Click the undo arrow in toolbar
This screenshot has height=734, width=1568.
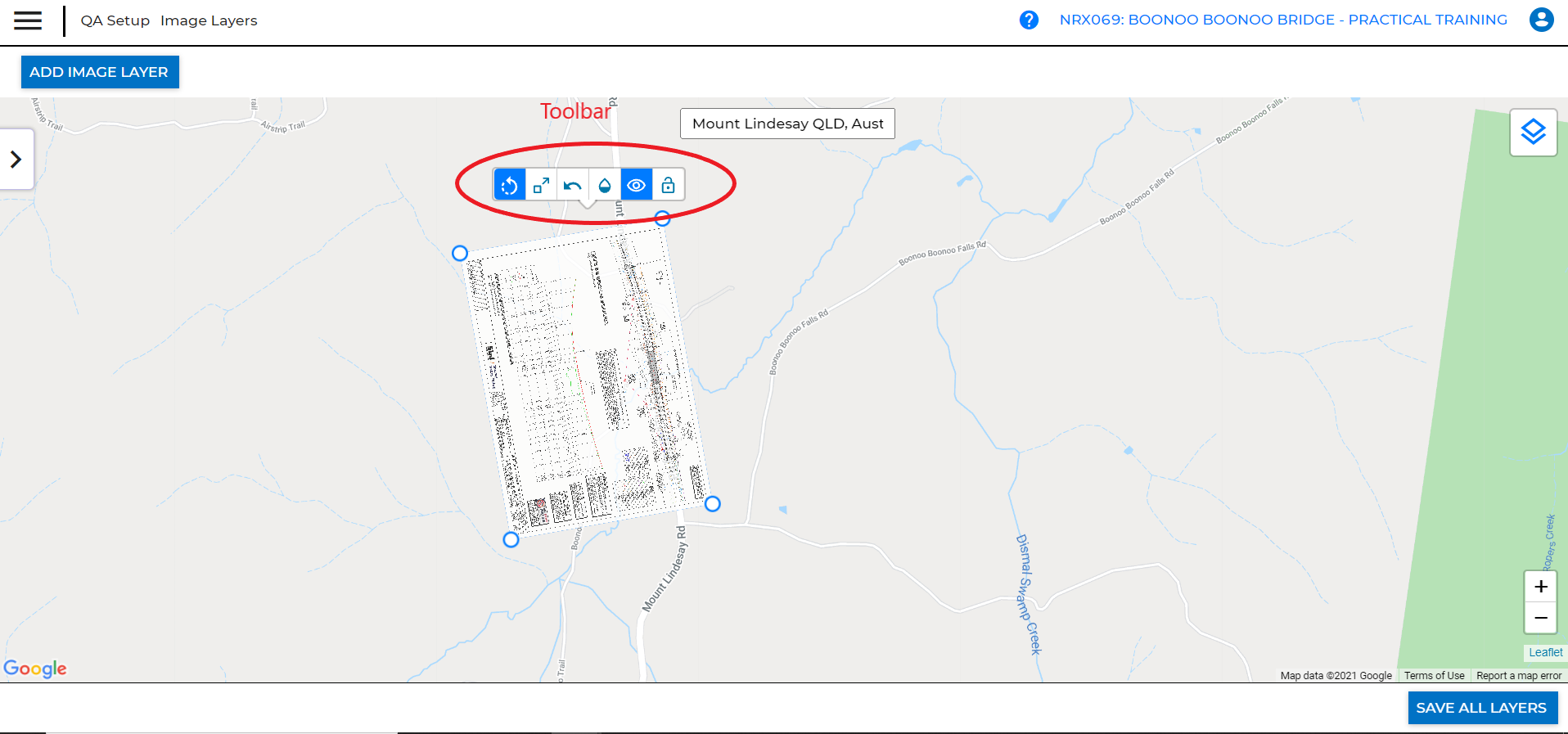point(573,186)
